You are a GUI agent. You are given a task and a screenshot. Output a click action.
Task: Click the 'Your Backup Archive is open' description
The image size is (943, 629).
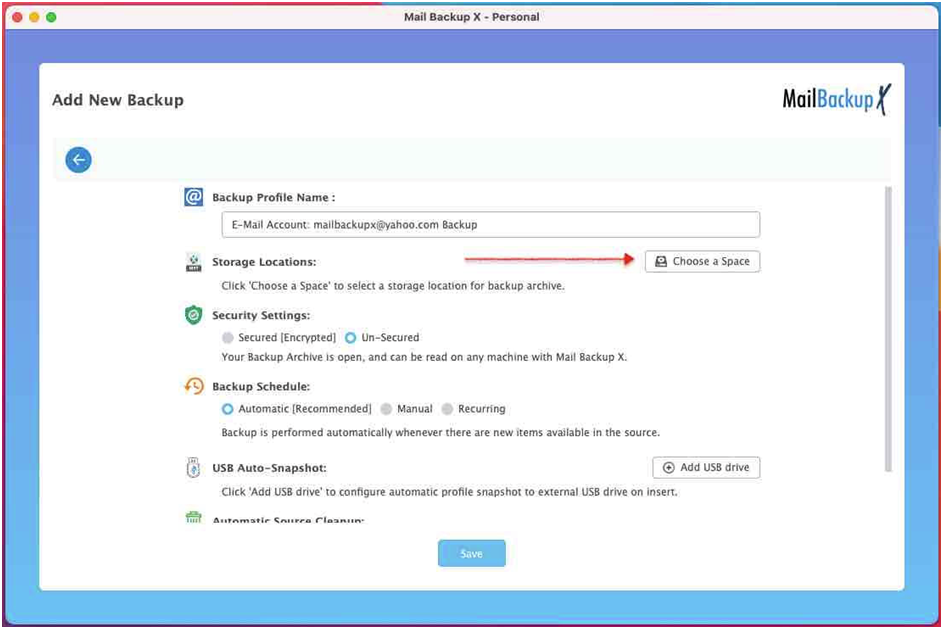(x=424, y=357)
